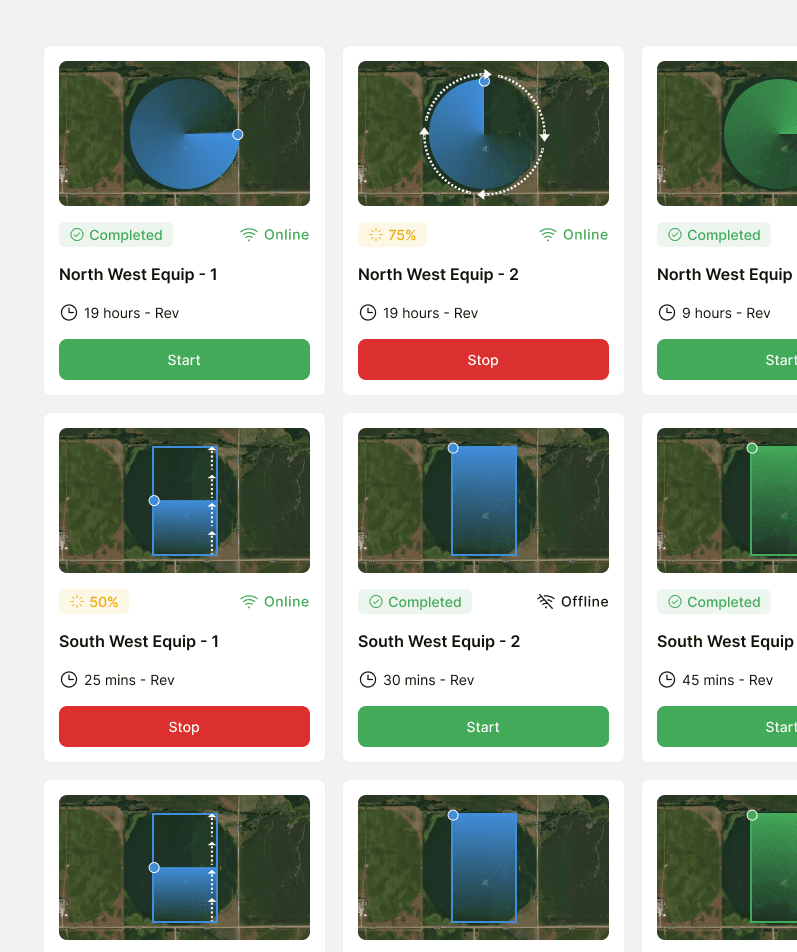Stop South West Equip - 1
Screen dimensions: 797x952
(x=185, y=726)
